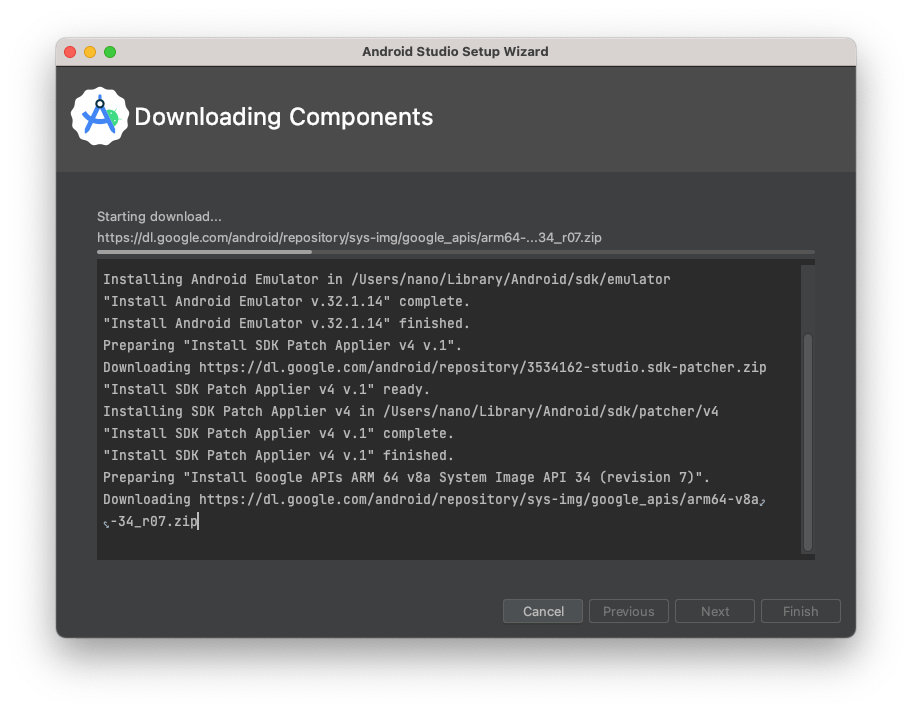The image size is (912, 712).
Task: Click the log pane vertical scrollbar
Action: pyautogui.click(x=807, y=442)
